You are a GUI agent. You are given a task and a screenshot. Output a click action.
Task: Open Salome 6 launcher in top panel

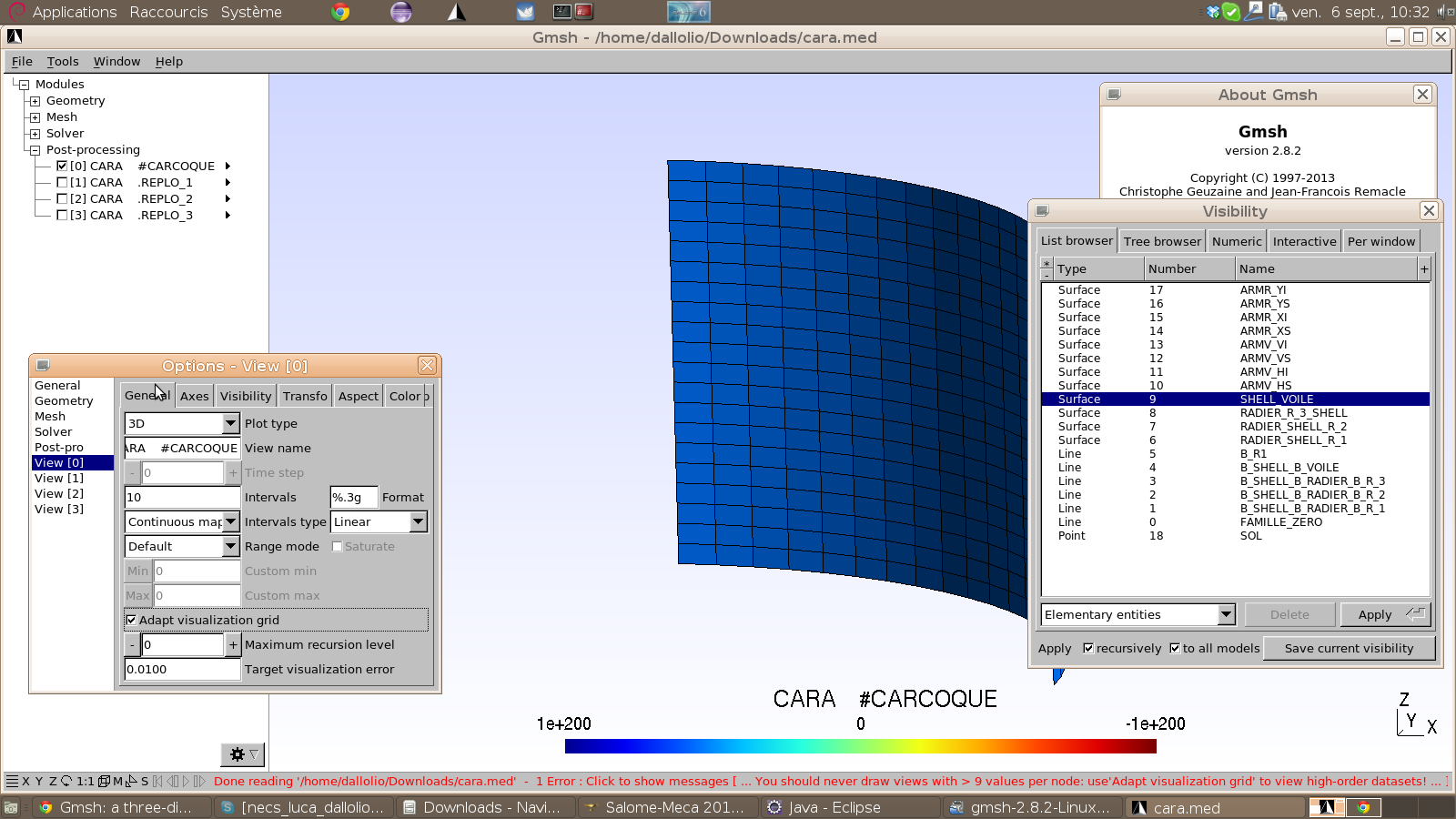(688, 12)
